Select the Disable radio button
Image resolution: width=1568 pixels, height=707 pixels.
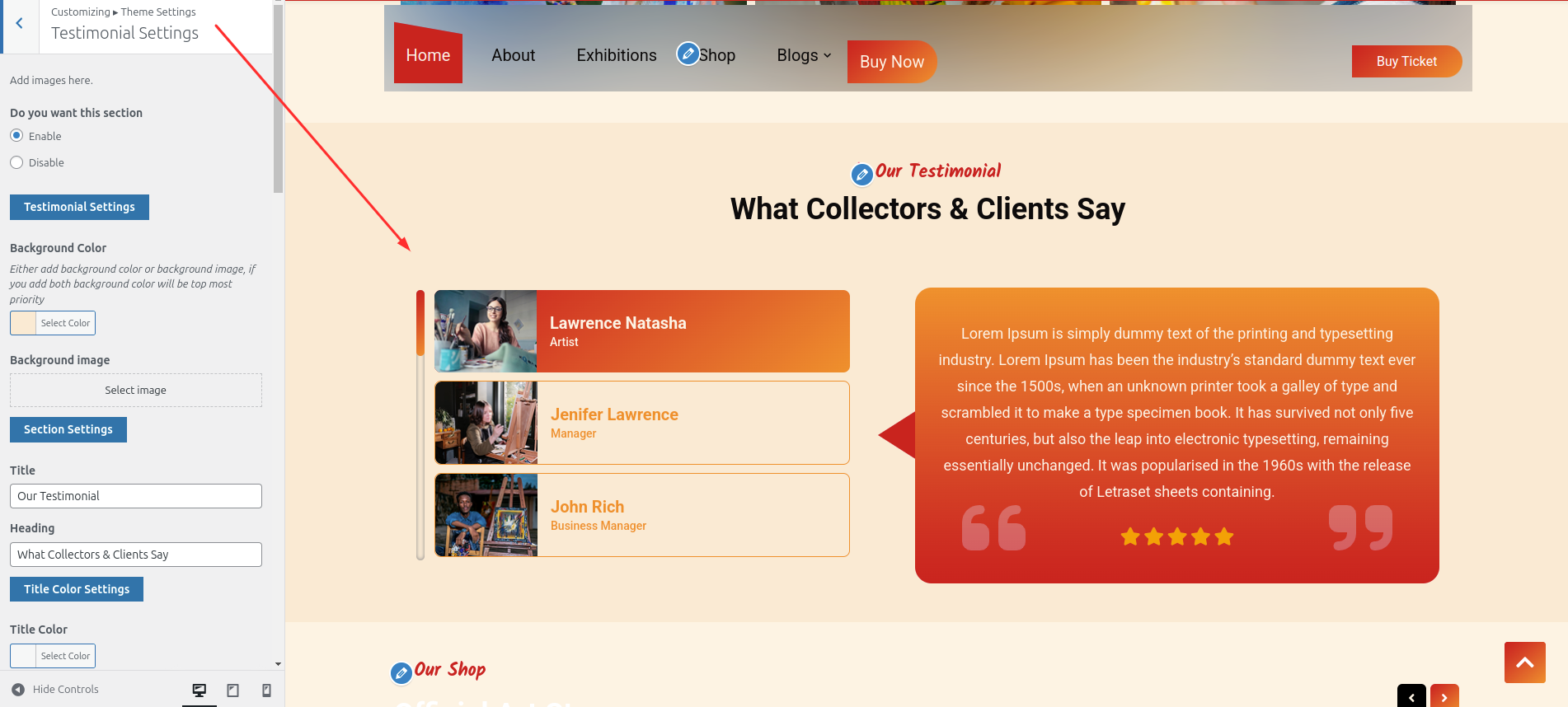coord(16,162)
